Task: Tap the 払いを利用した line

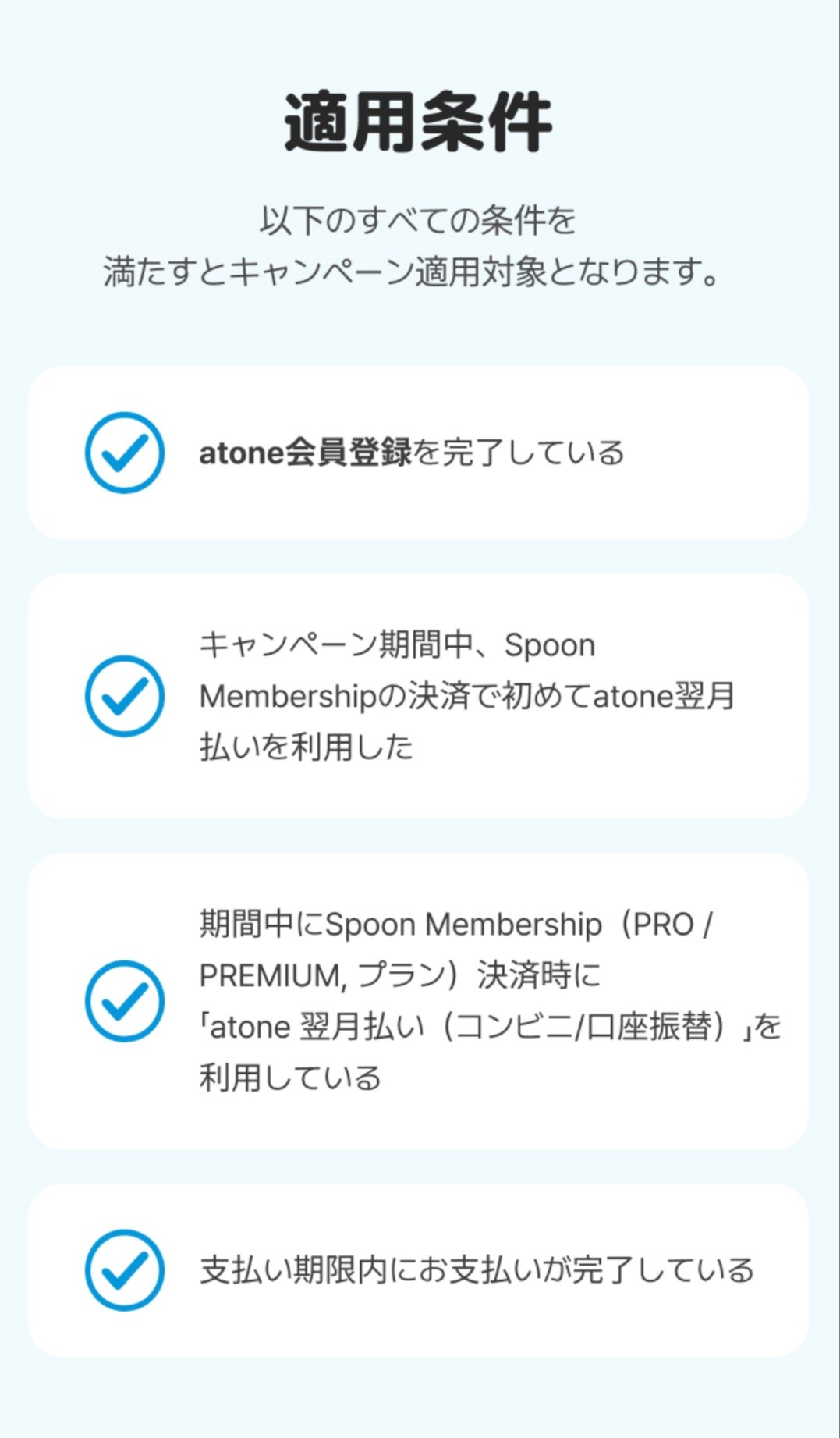Action: point(306,747)
